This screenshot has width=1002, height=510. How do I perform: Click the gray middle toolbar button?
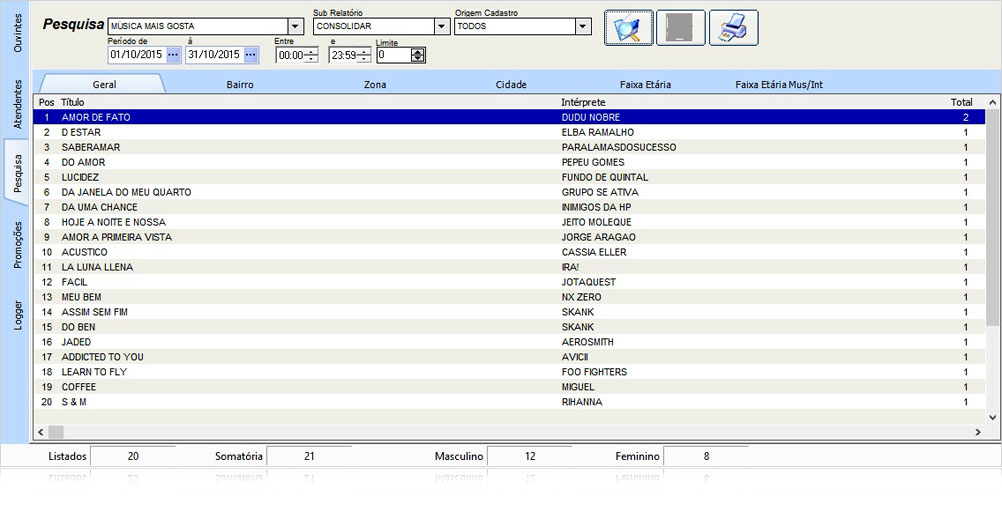(x=681, y=28)
